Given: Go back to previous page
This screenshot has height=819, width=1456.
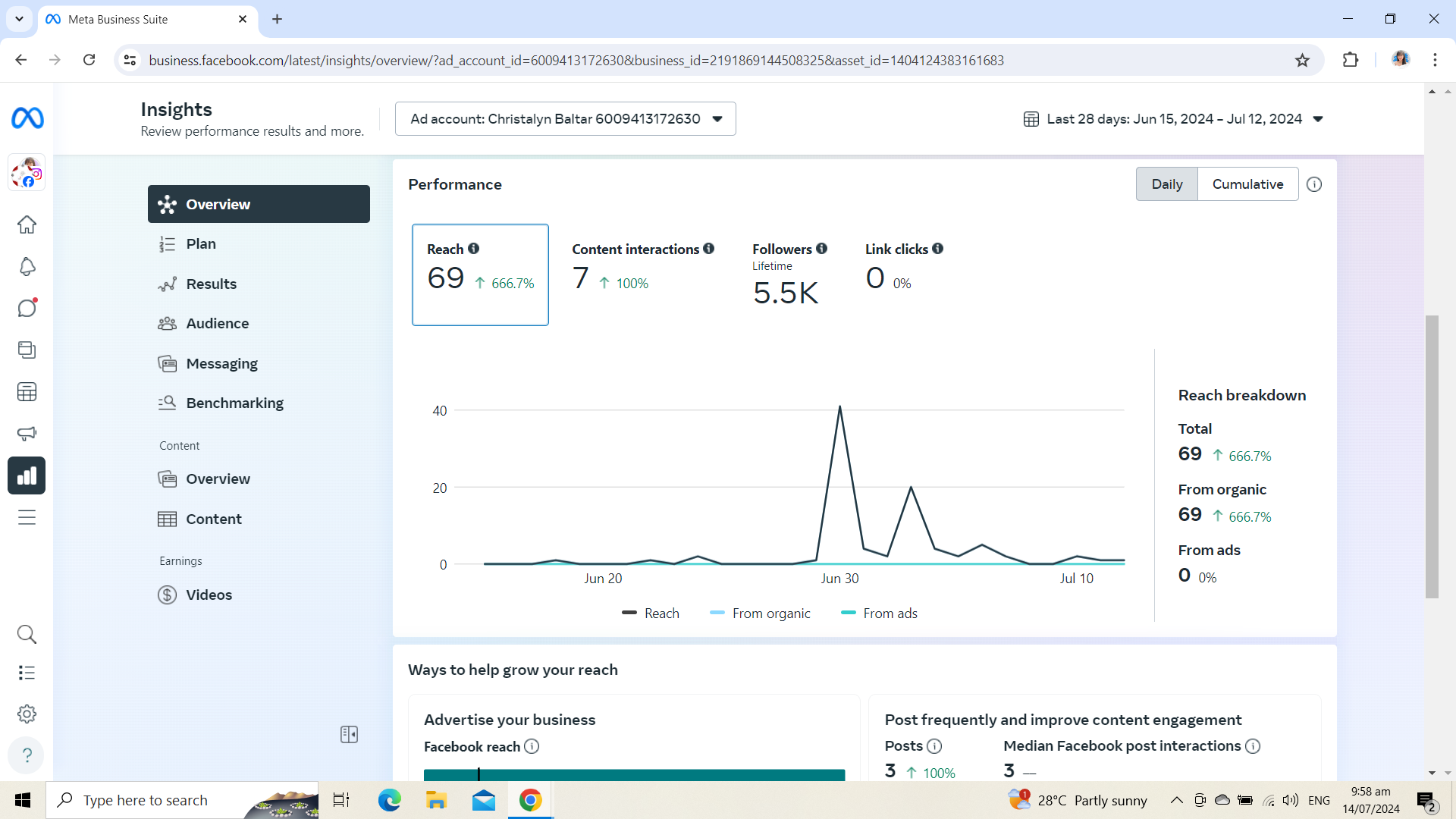Looking at the screenshot, I should click(21, 60).
